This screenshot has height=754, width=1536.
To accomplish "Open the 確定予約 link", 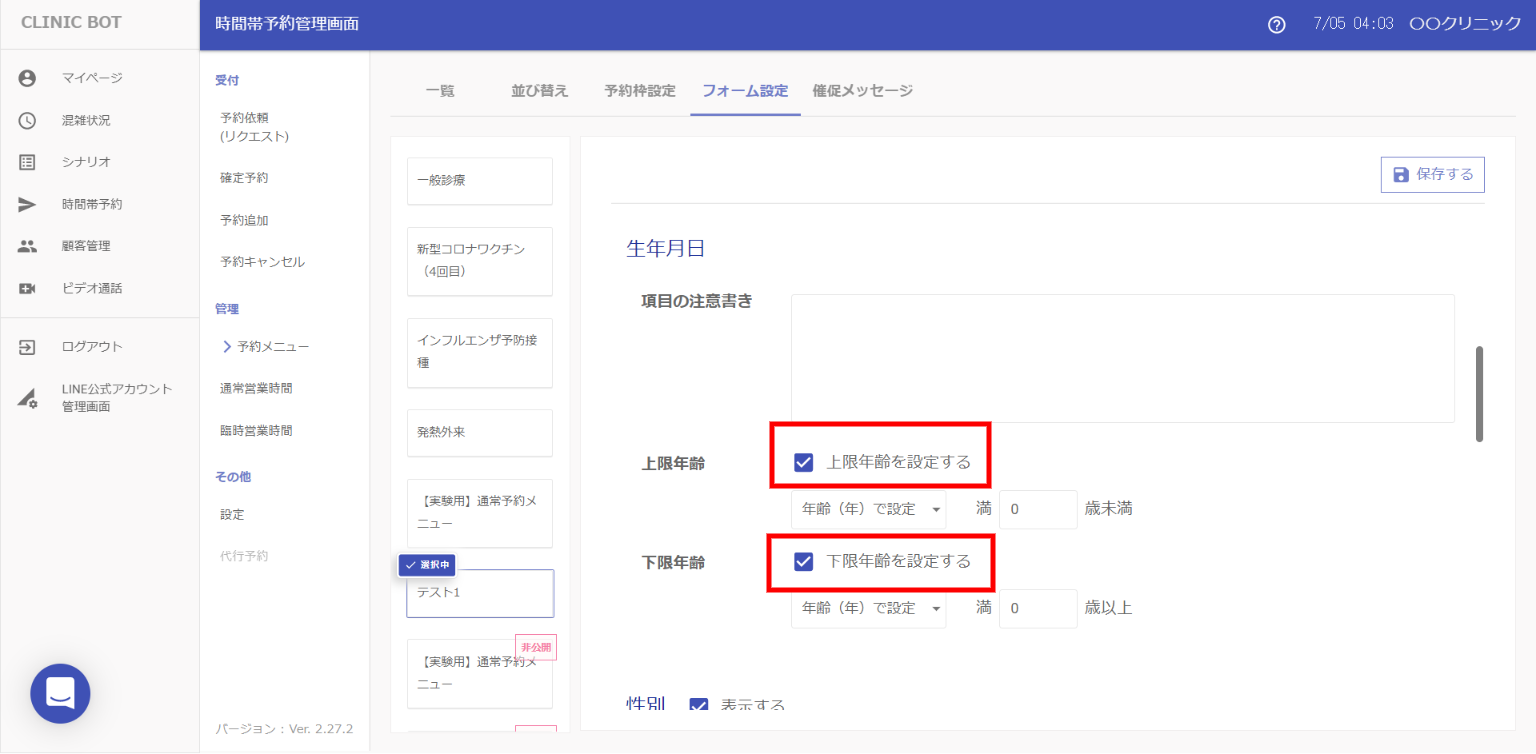I will [244, 178].
